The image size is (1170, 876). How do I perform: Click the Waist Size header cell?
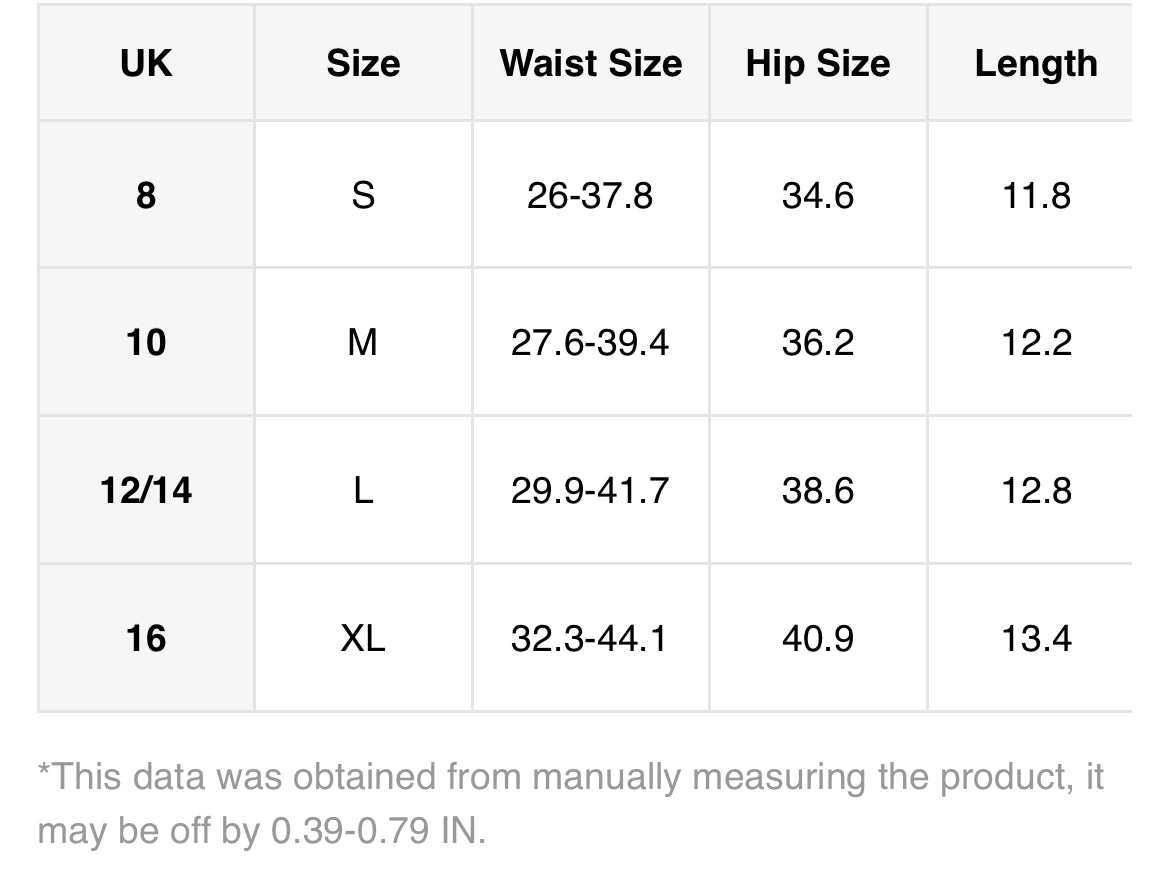(591, 63)
